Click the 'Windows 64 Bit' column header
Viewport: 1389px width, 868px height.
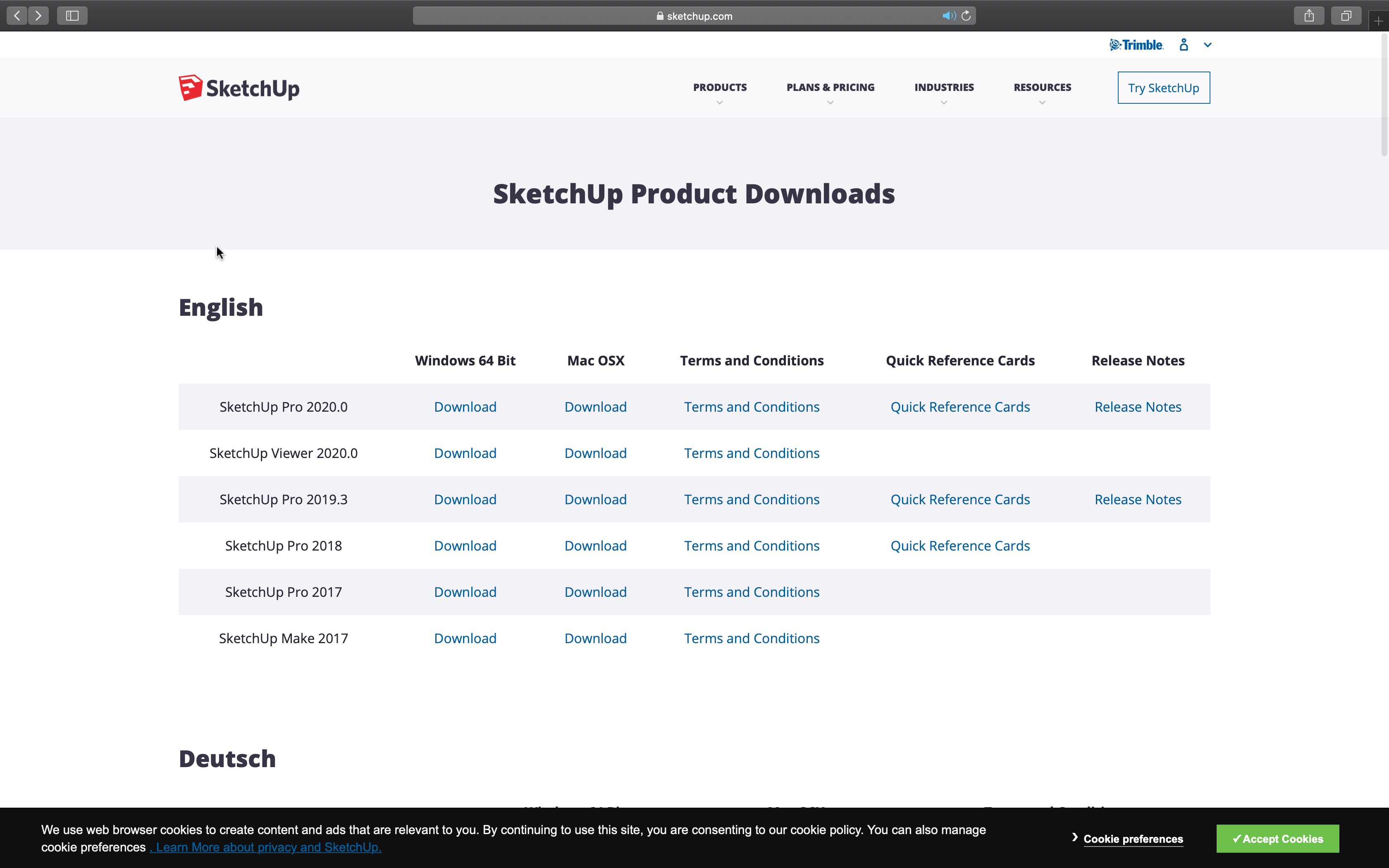point(465,360)
